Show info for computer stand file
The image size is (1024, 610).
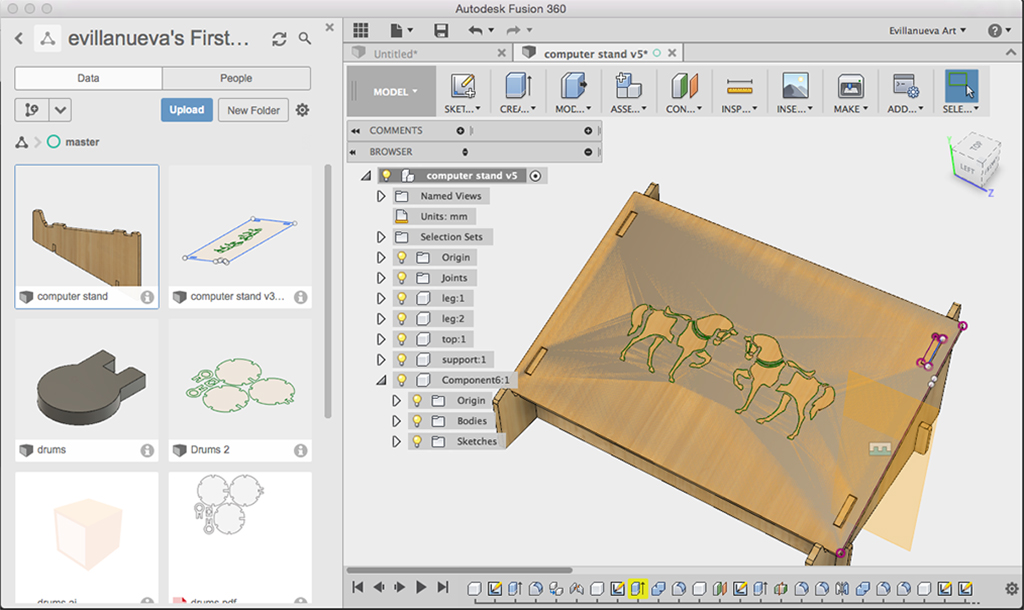148,297
